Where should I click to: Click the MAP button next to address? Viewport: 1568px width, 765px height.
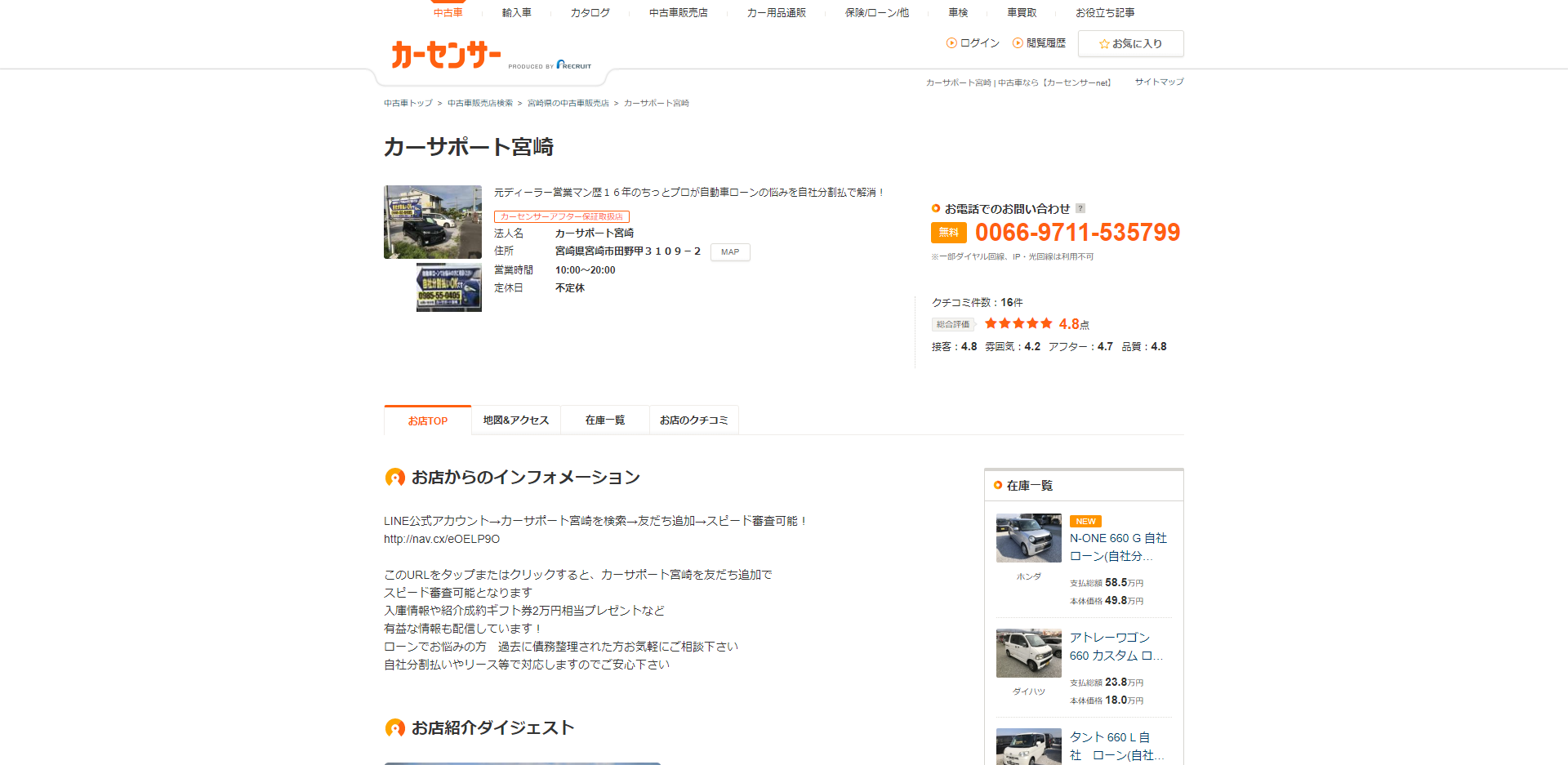coord(730,252)
